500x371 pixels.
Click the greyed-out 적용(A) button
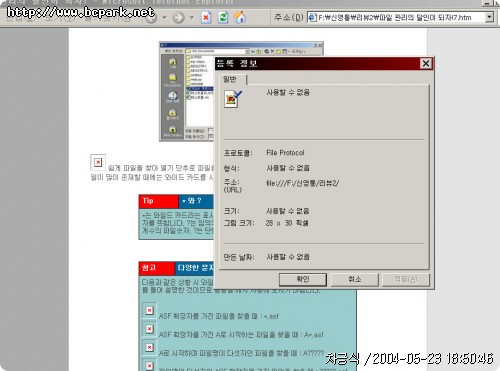pyautogui.click(x=406, y=279)
